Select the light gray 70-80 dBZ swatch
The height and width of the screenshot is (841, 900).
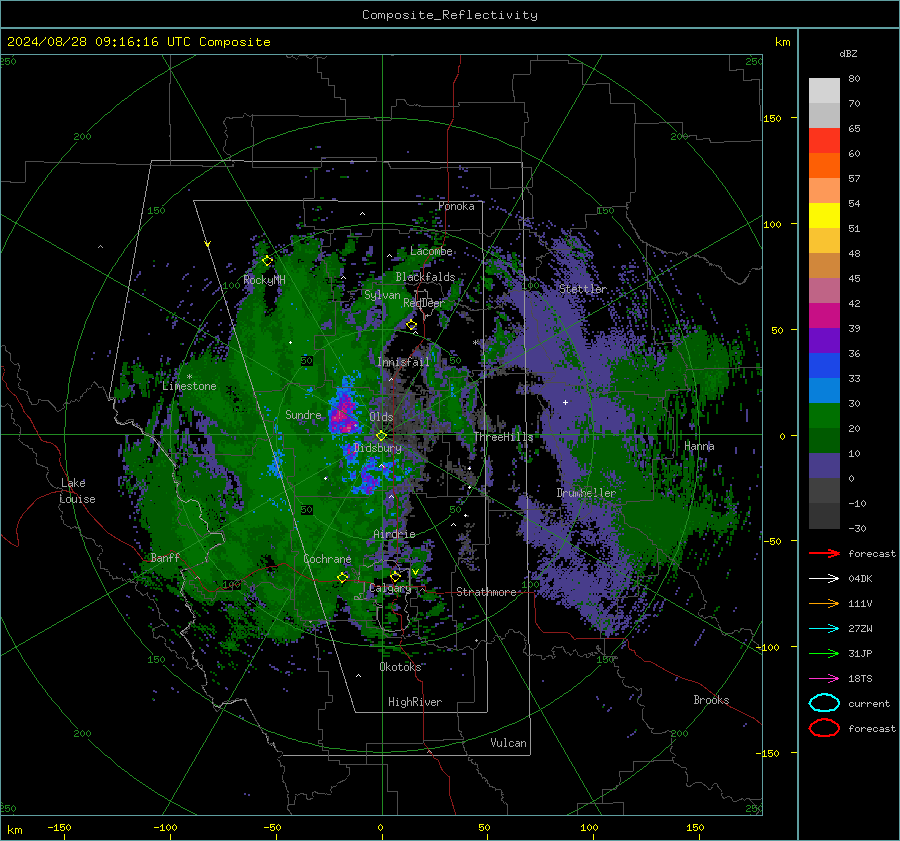pos(824,91)
